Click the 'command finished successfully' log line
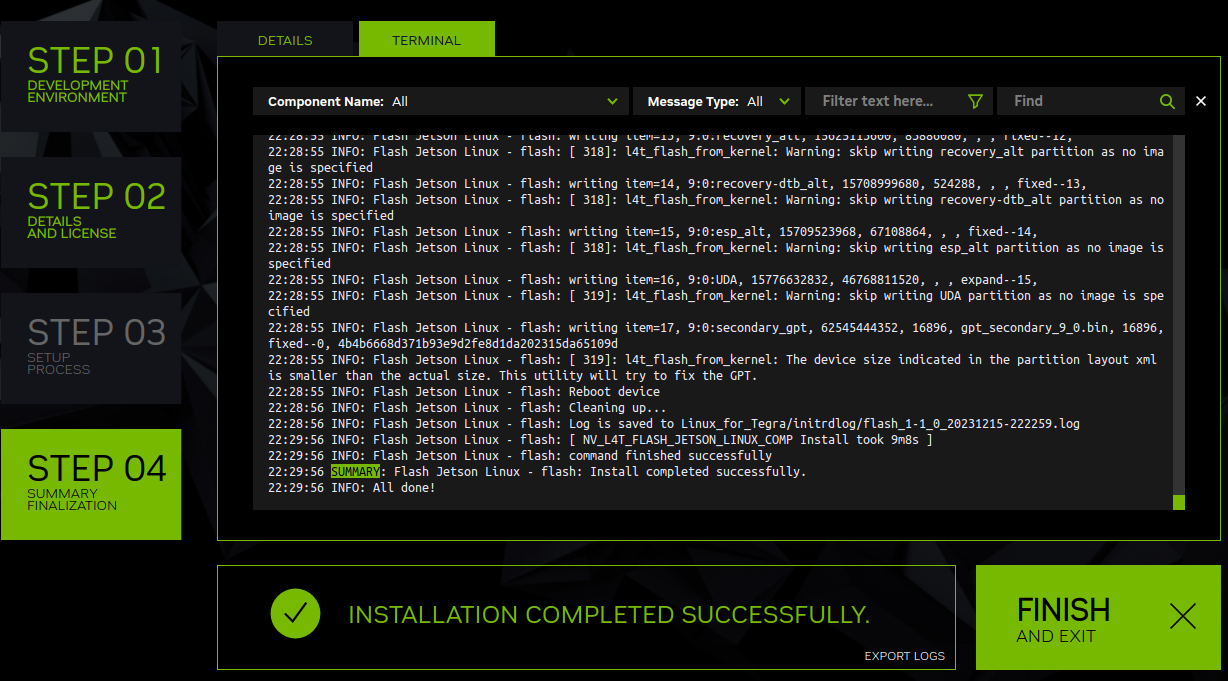Image resolution: width=1228 pixels, height=681 pixels. coord(520,456)
